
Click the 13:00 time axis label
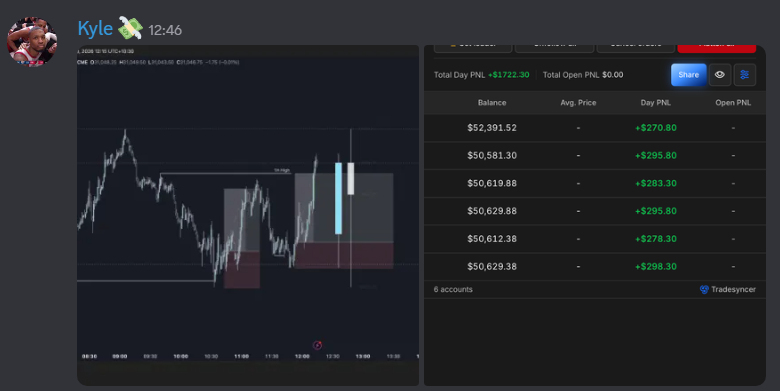tap(363, 356)
